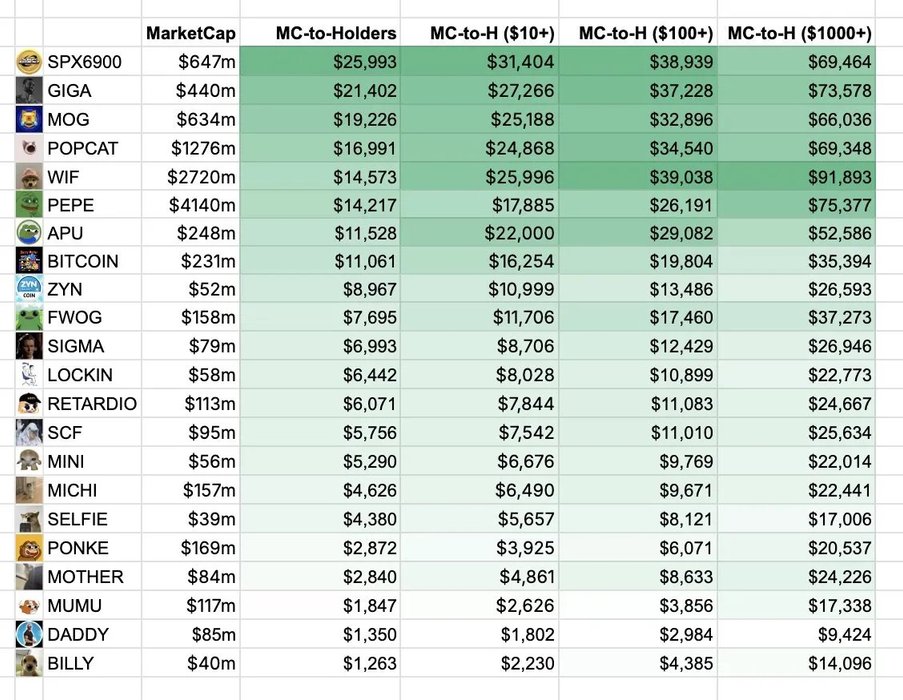Click the MOG cat icon
Image resolution: width=903 pixels, height=700 pixels.
(x=29, y=119)
